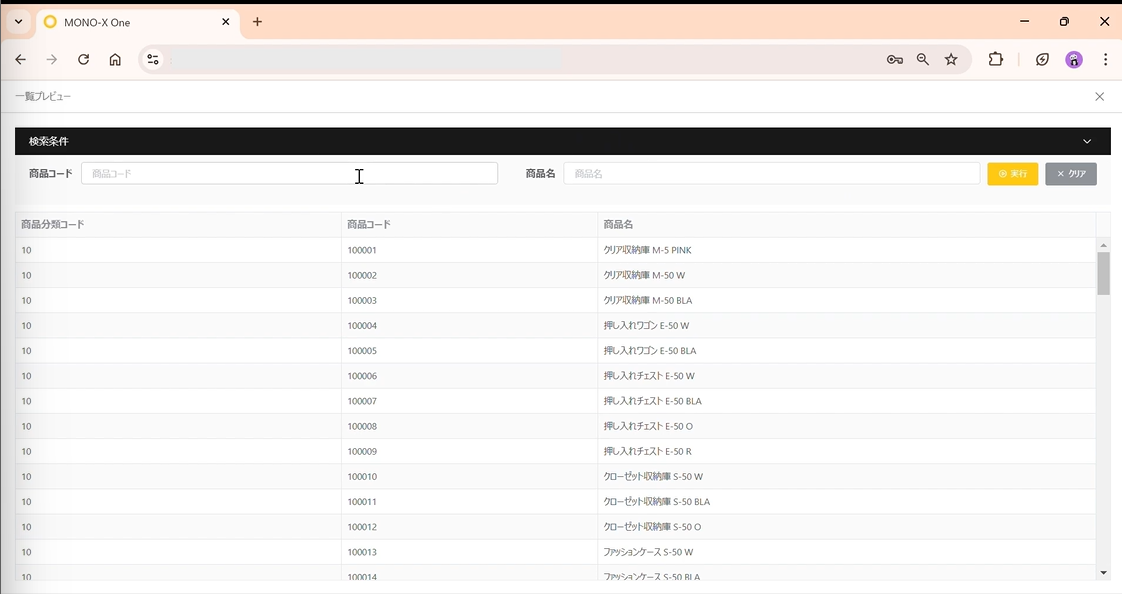Open the Chrome three-dot menu

[x=1106, y=59]
